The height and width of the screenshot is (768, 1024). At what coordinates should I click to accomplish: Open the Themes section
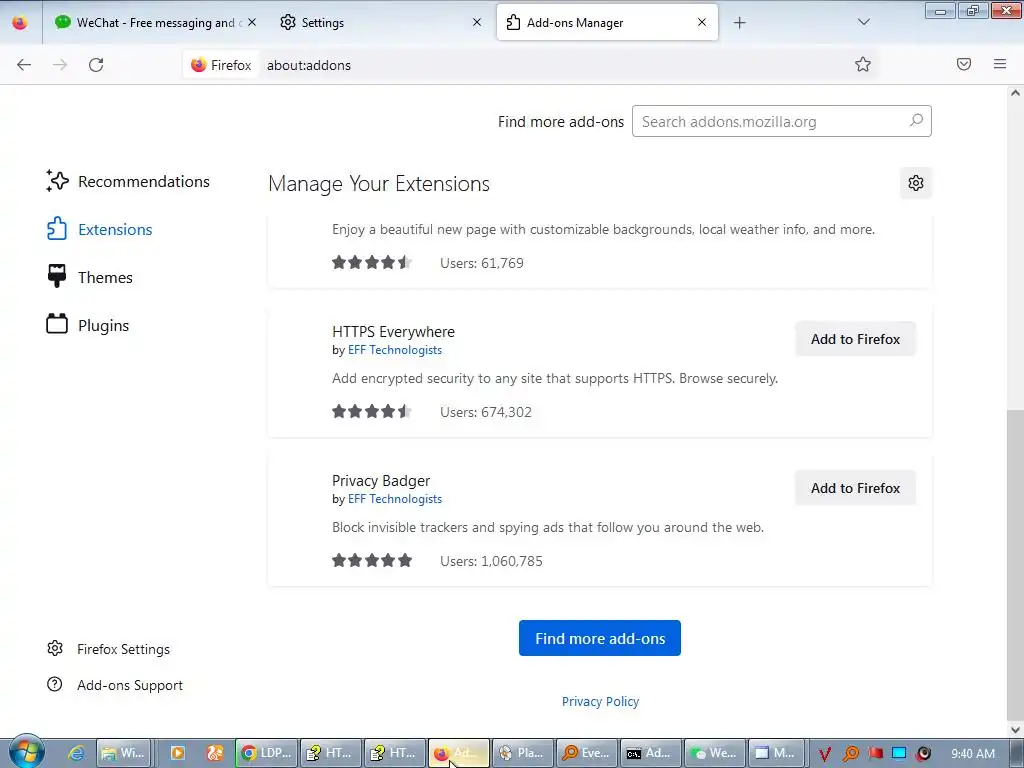[89, 278]
